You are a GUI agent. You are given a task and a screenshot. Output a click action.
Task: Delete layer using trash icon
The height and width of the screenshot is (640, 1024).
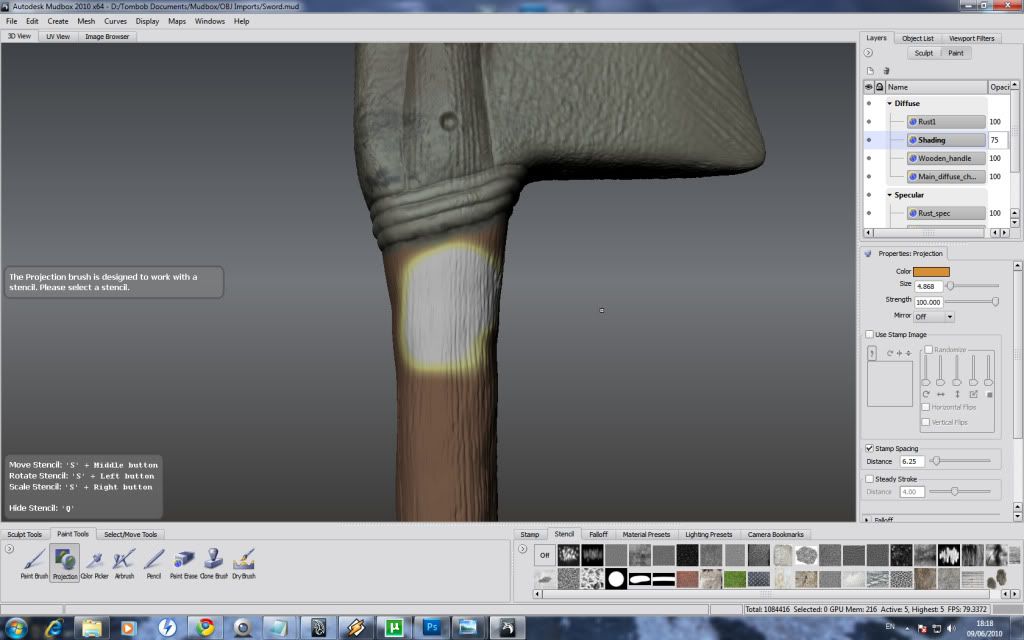click(885, 71)
